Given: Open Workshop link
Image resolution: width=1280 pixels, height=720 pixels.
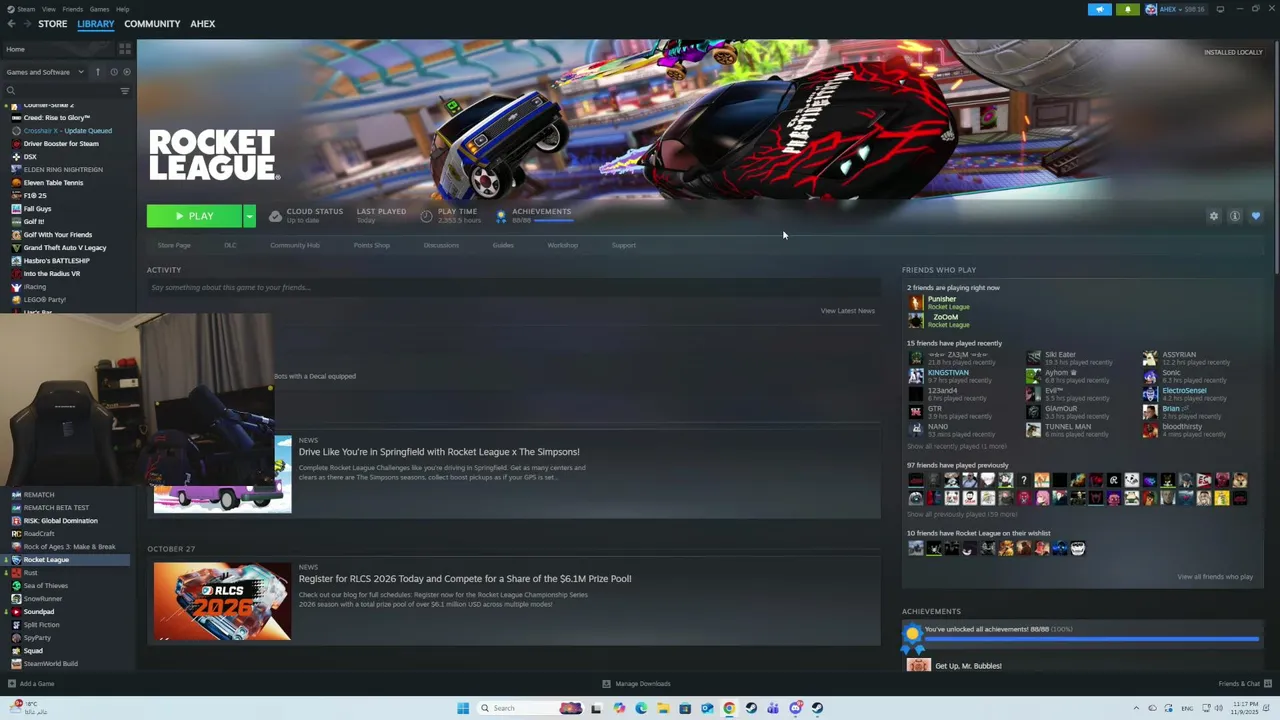Looking at the screenshot, I should coord(562,245).
